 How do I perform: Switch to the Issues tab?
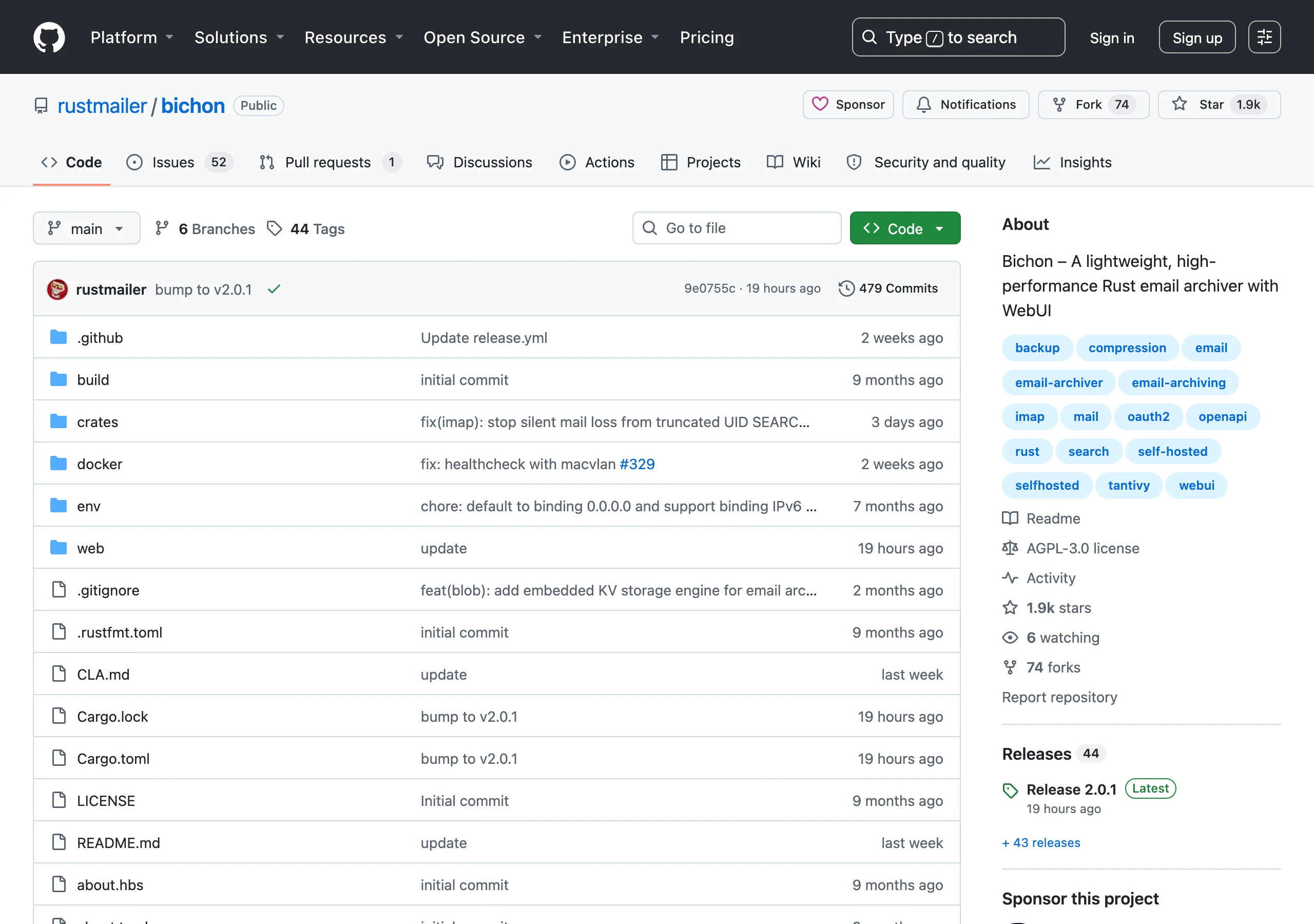point(179,163)
